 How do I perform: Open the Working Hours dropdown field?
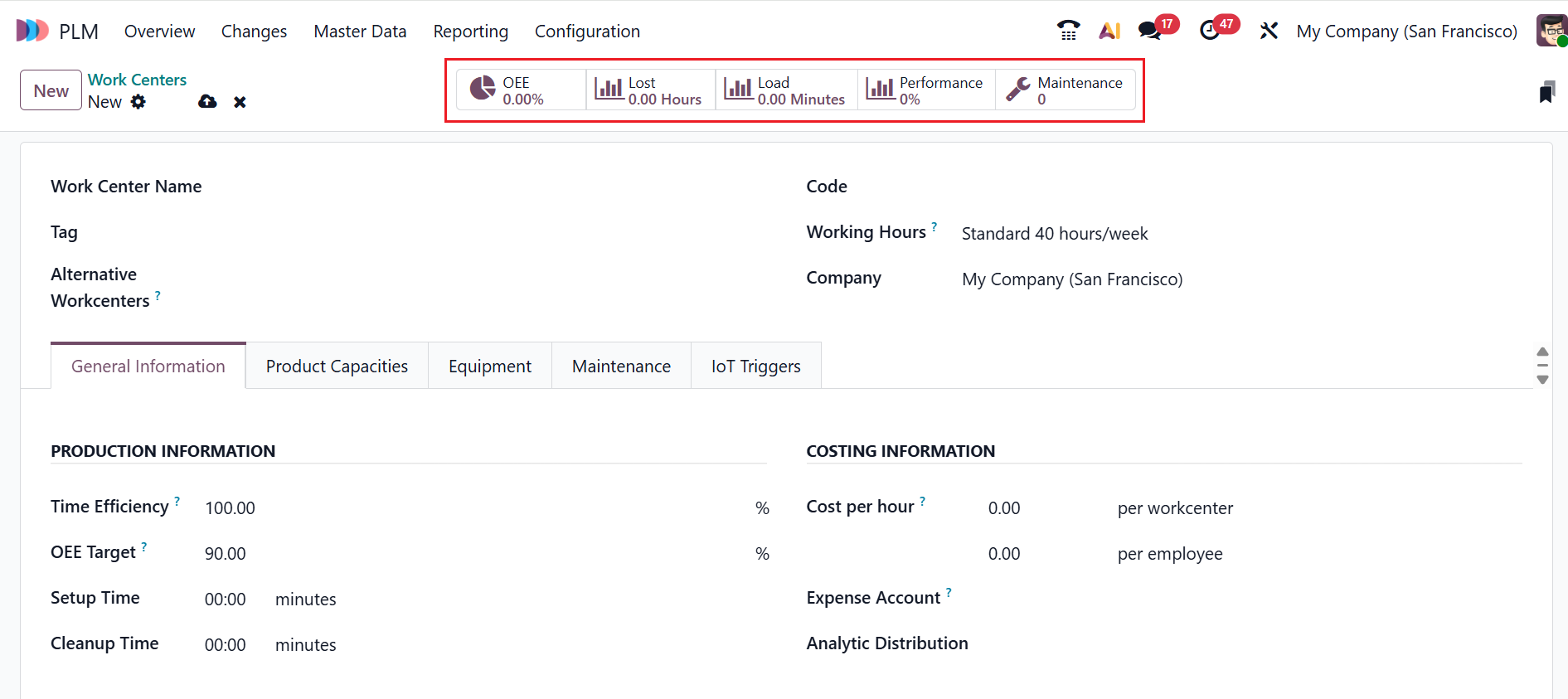click(1161, 234)
